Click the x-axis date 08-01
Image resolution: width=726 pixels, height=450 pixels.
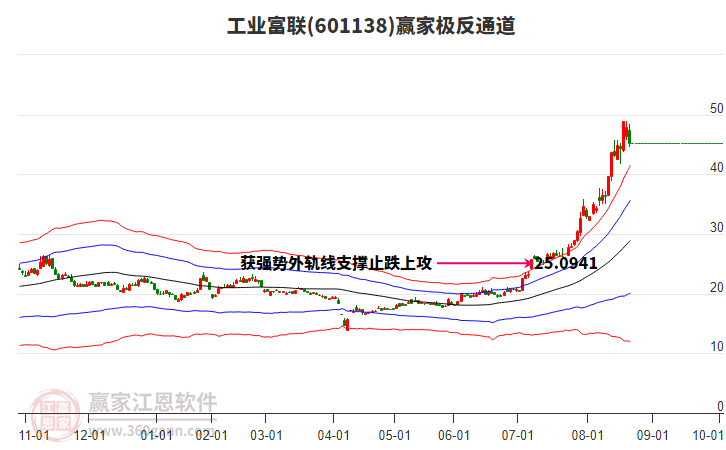588,436
